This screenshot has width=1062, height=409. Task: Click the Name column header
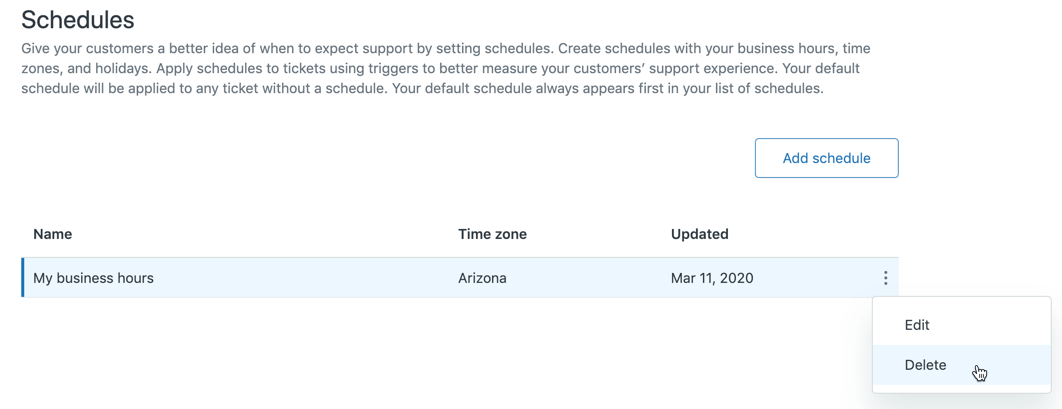coord(53,234)
